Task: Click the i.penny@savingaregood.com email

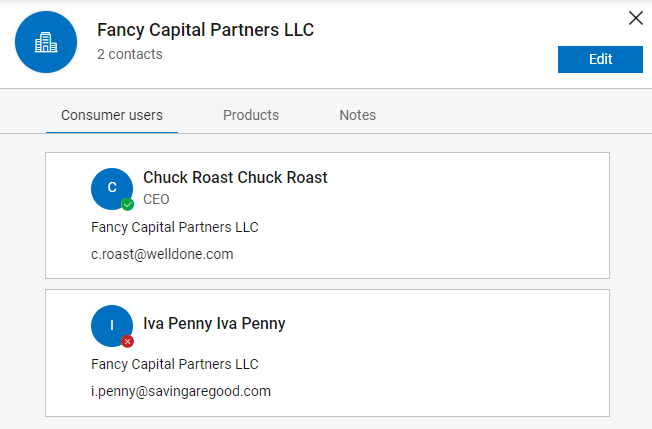Action: click(x=181, y=391)
